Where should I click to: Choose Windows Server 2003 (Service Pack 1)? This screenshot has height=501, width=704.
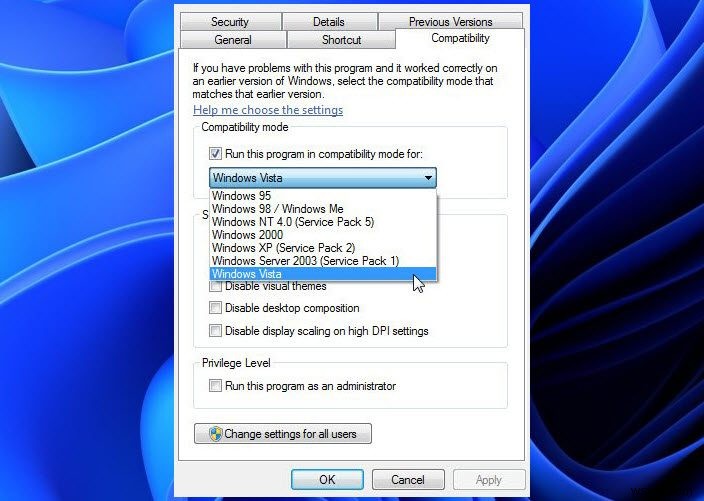click(x=323, y=261)
